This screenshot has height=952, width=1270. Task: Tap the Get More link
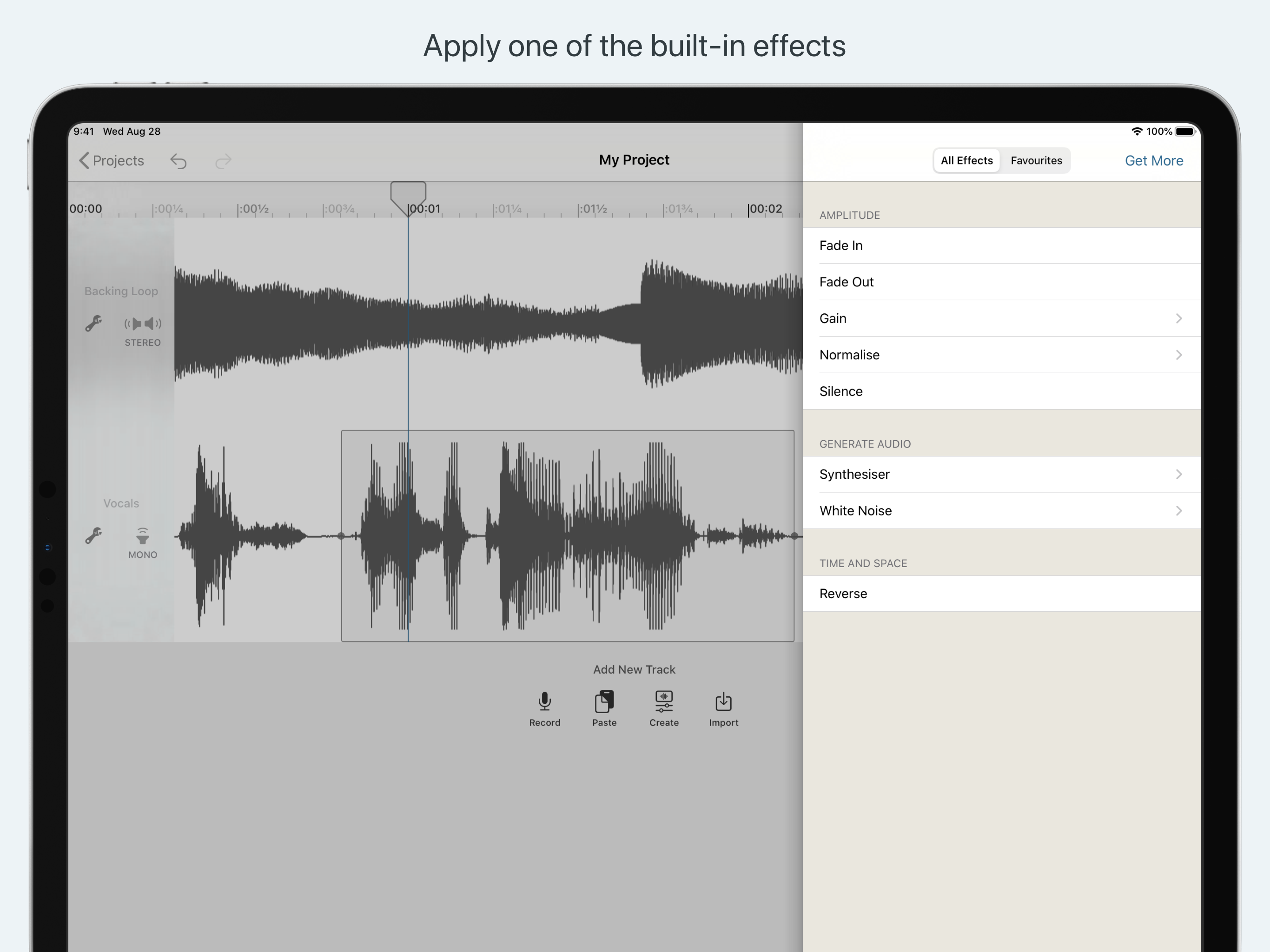1153,161
